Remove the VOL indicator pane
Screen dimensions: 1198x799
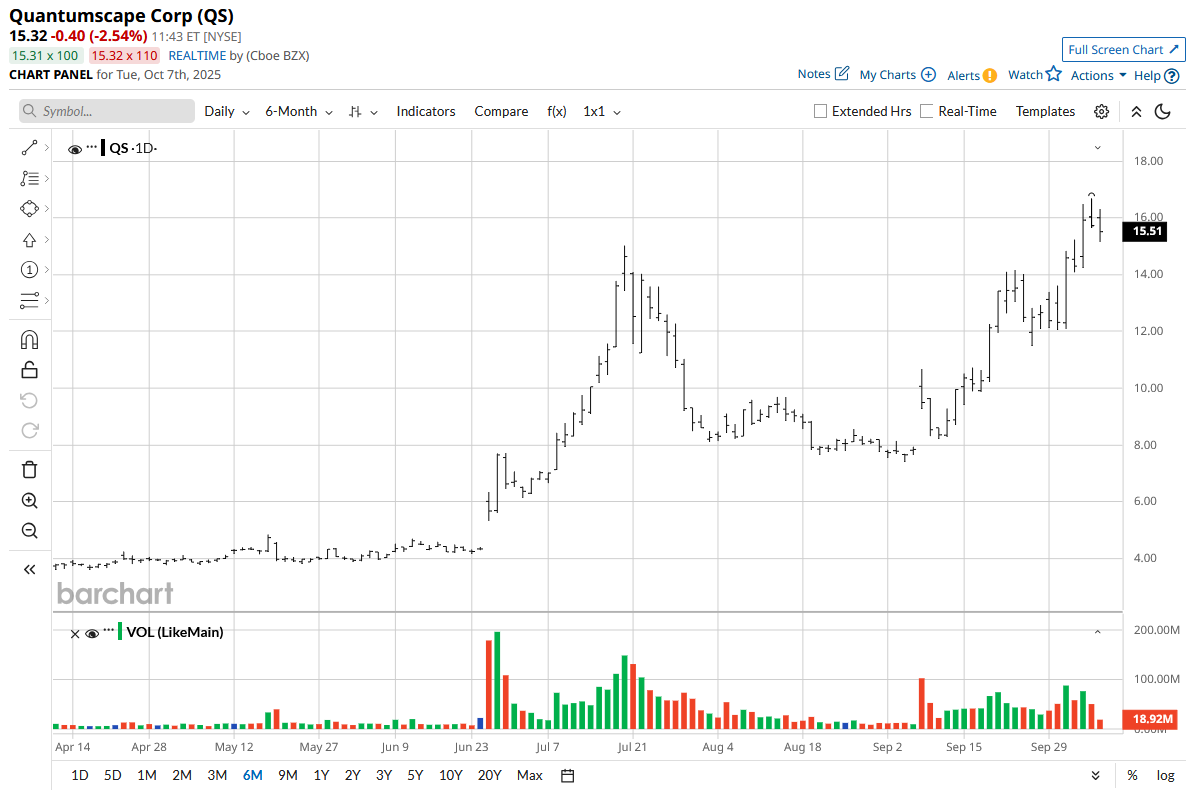(75, 634)
